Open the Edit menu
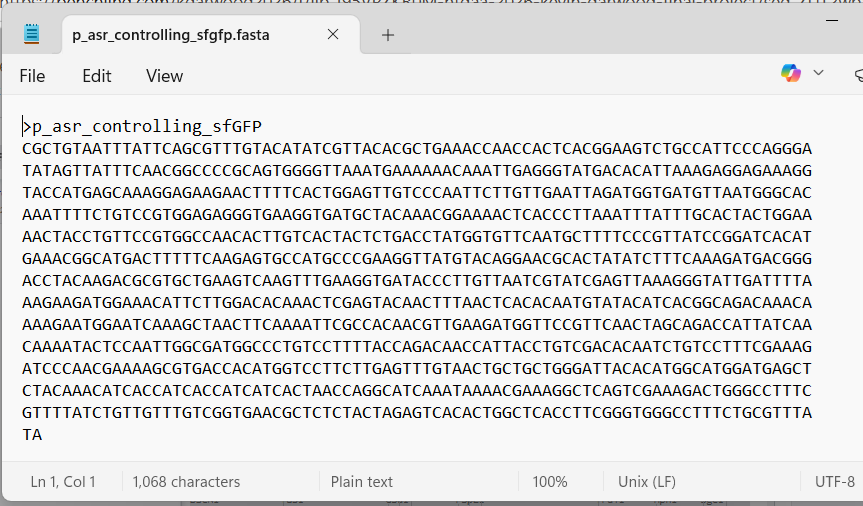 [x=96, y=76]
